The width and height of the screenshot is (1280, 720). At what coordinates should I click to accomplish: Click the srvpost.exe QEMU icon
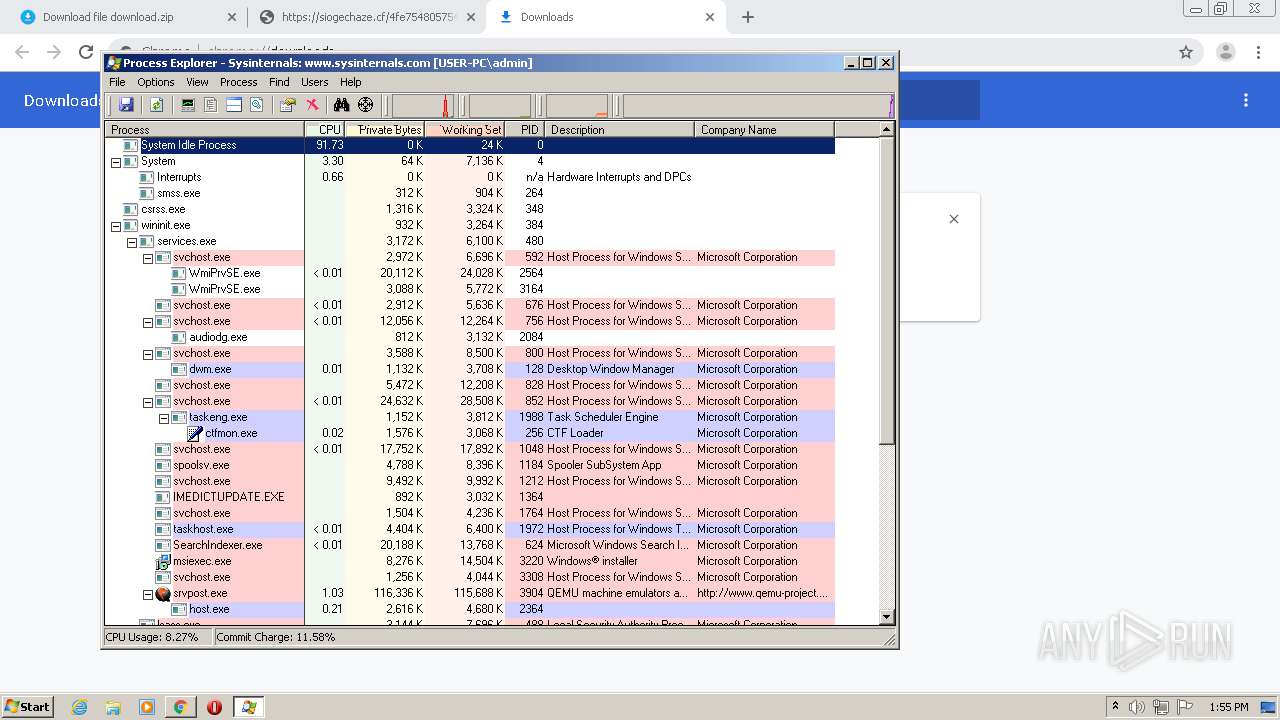coord(163,593)
